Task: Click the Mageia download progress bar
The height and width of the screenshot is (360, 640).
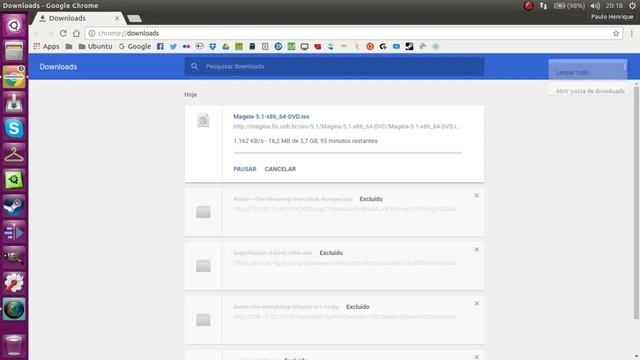Action: point(348,153)
